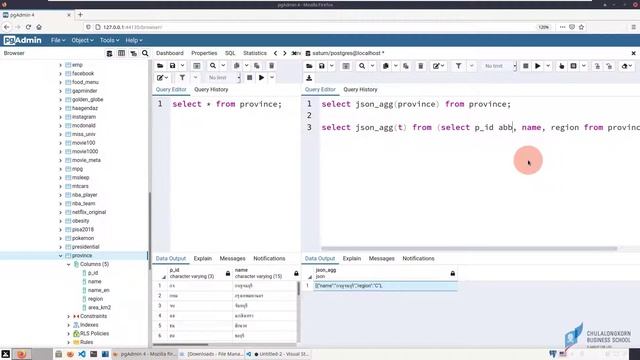This screenshot has height=360, width=640.
Task: Click Explain icon in right query toolbar
Action: tap(561, 66)
